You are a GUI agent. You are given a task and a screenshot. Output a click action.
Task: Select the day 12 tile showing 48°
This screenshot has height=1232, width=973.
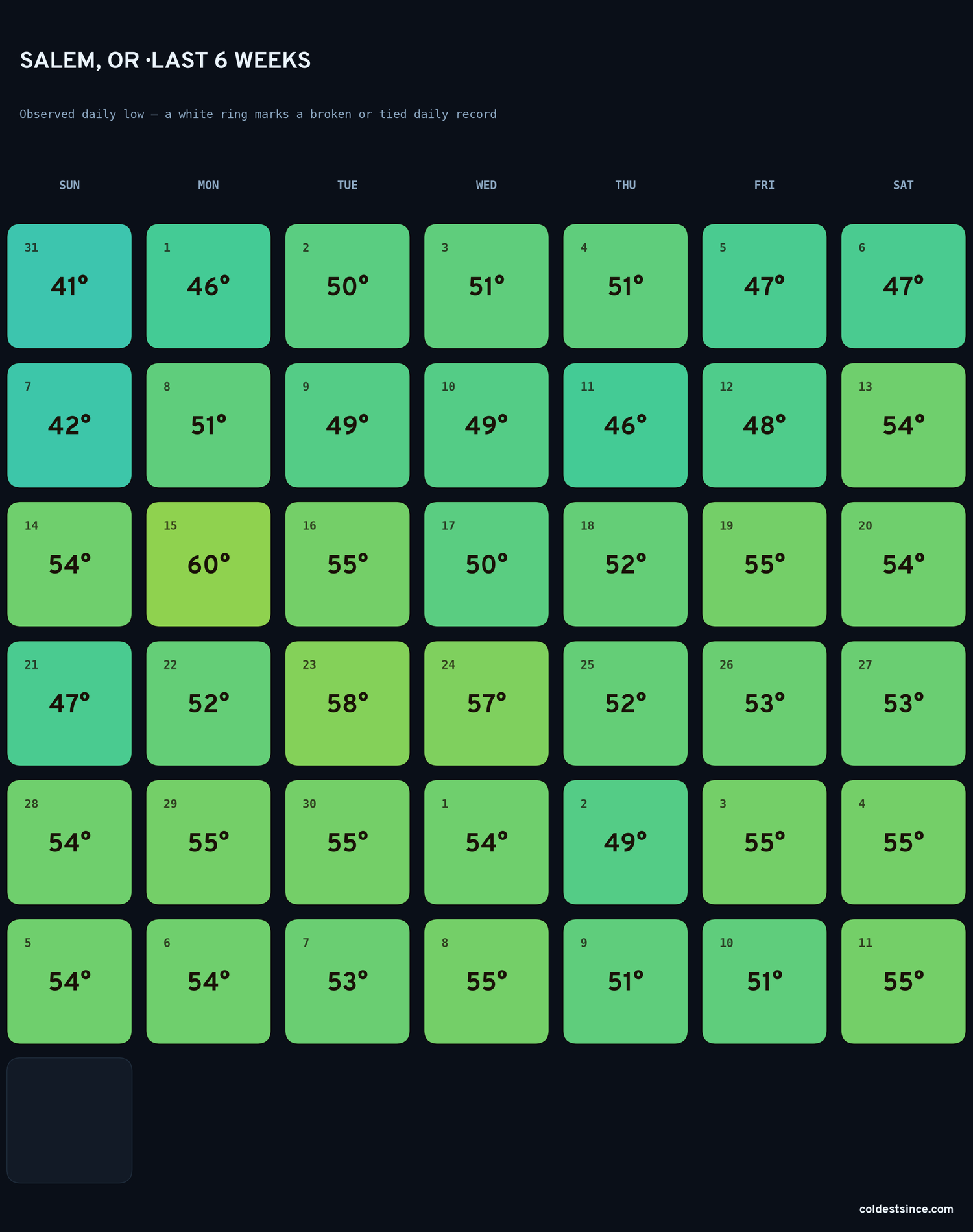pyautogui.click(x=764, y=425)
